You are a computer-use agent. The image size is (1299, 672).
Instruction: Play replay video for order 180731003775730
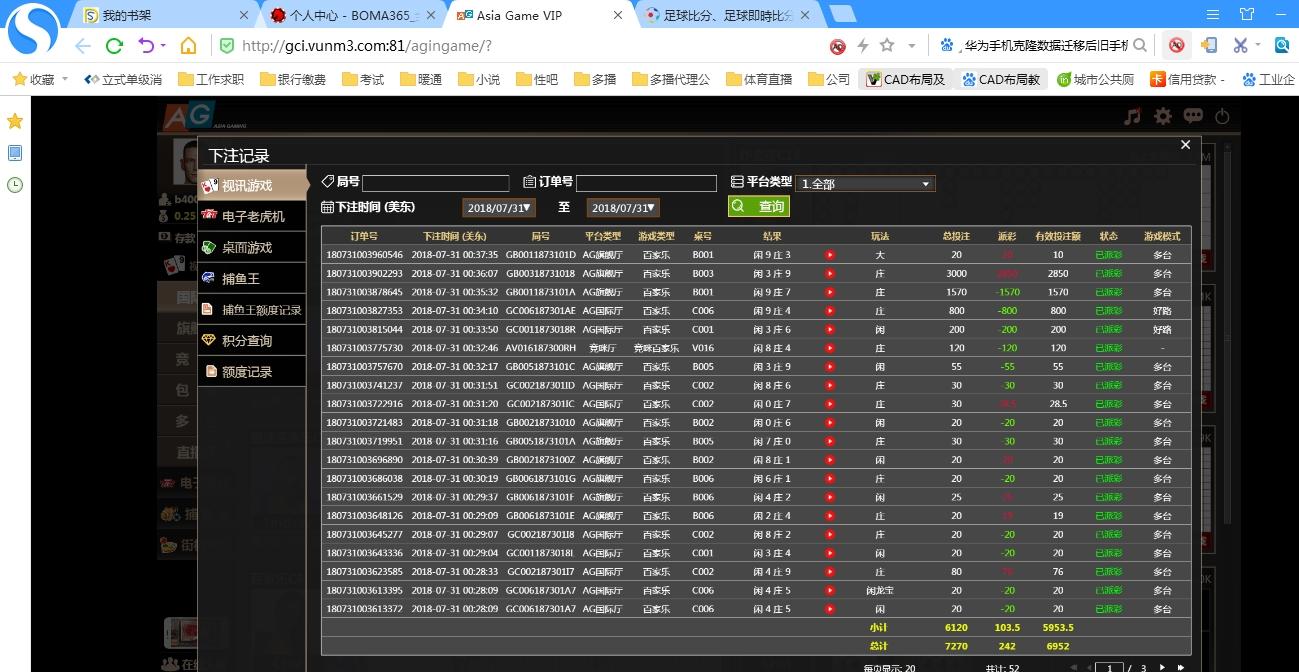pyautogui.click(x=829, y=348)
